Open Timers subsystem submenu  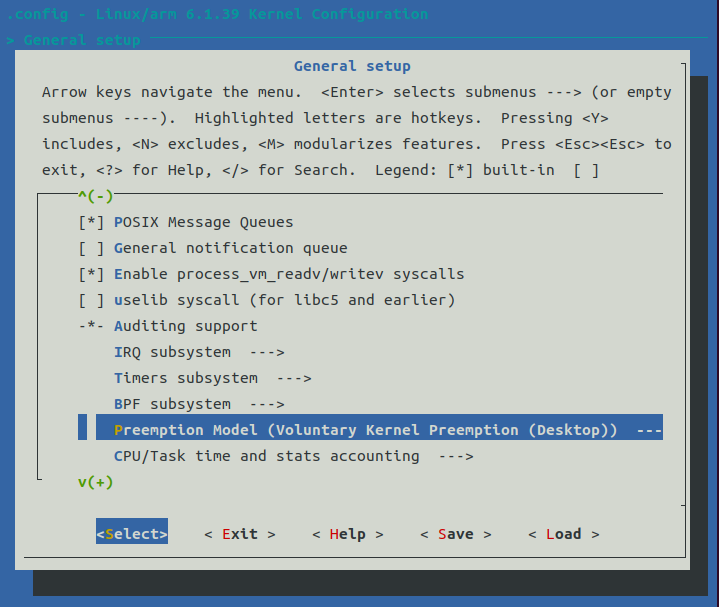(213, 379)
